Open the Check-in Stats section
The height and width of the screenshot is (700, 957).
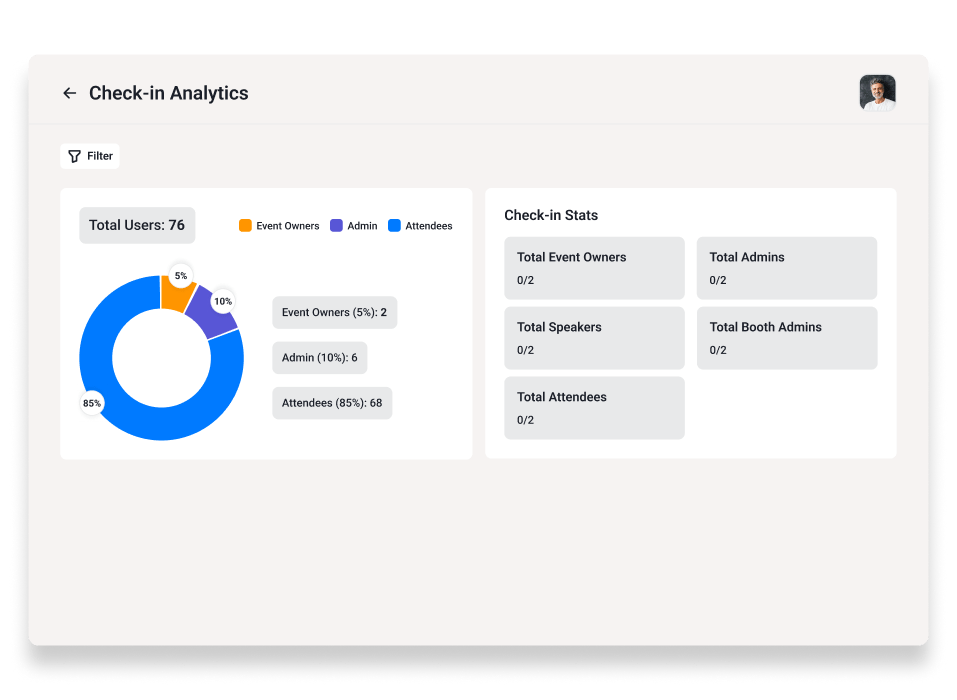(551, 215)
